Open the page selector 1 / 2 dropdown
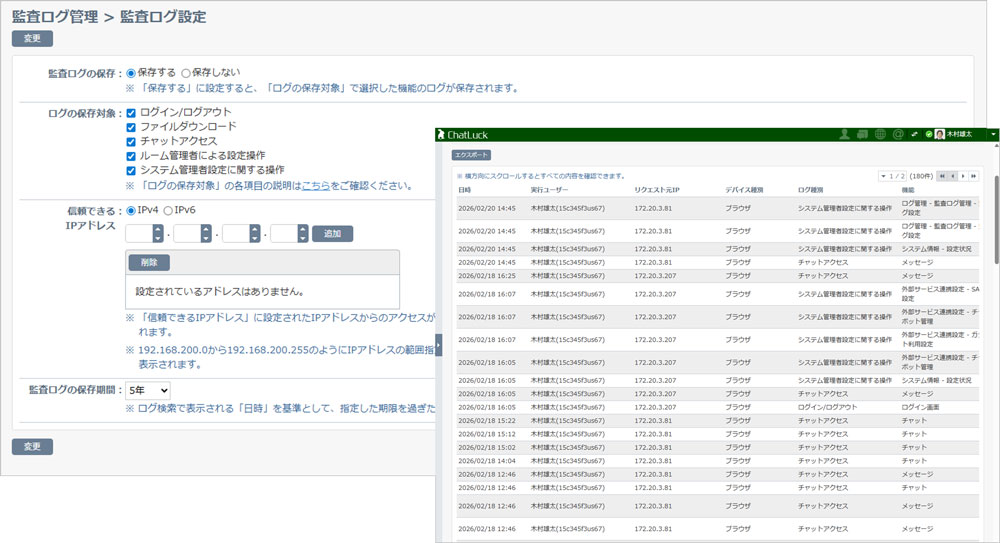The height and width of the screenshot is (543, 1000). click(892, 176)
